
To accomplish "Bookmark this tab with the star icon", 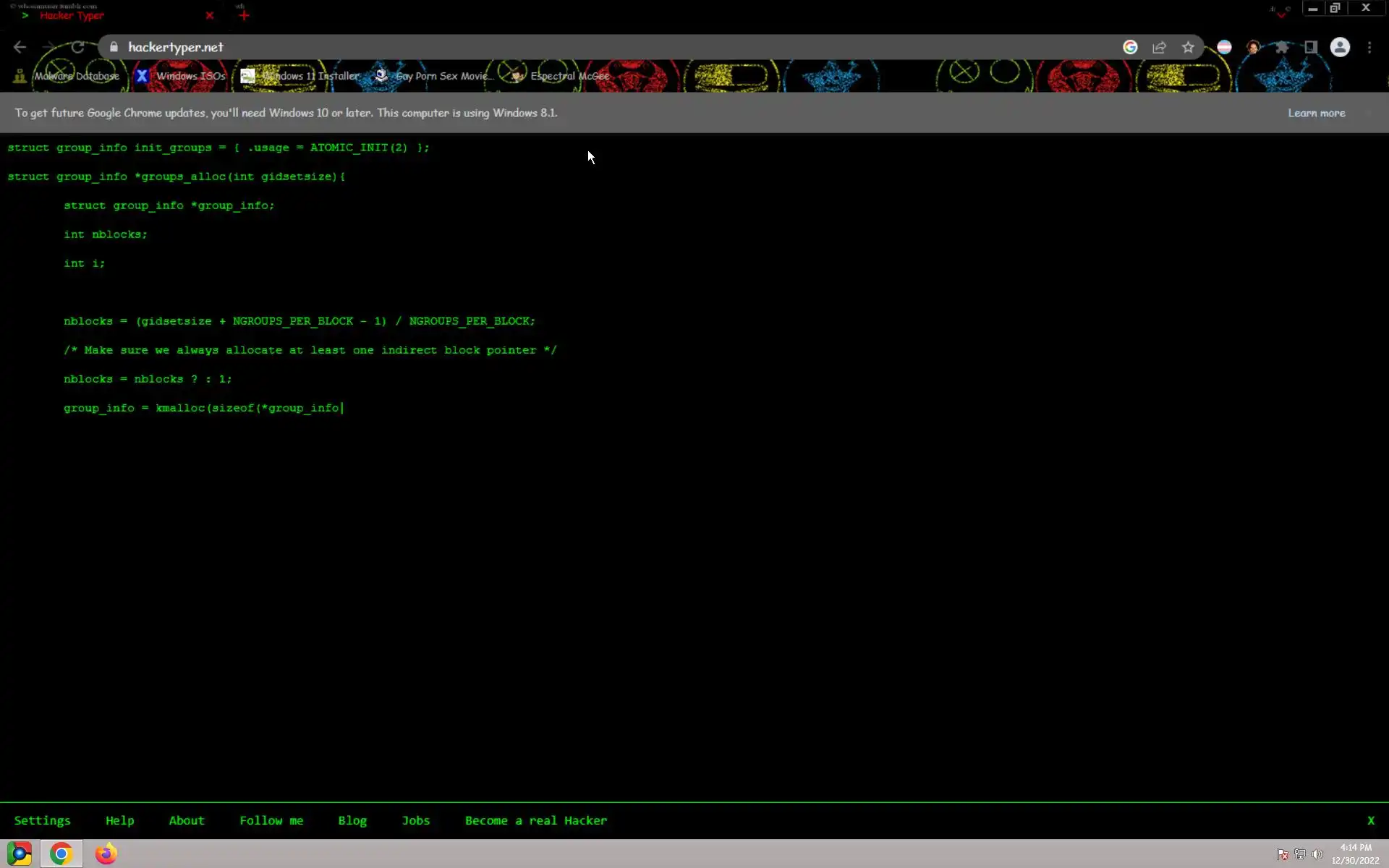I will [1188, 47].
